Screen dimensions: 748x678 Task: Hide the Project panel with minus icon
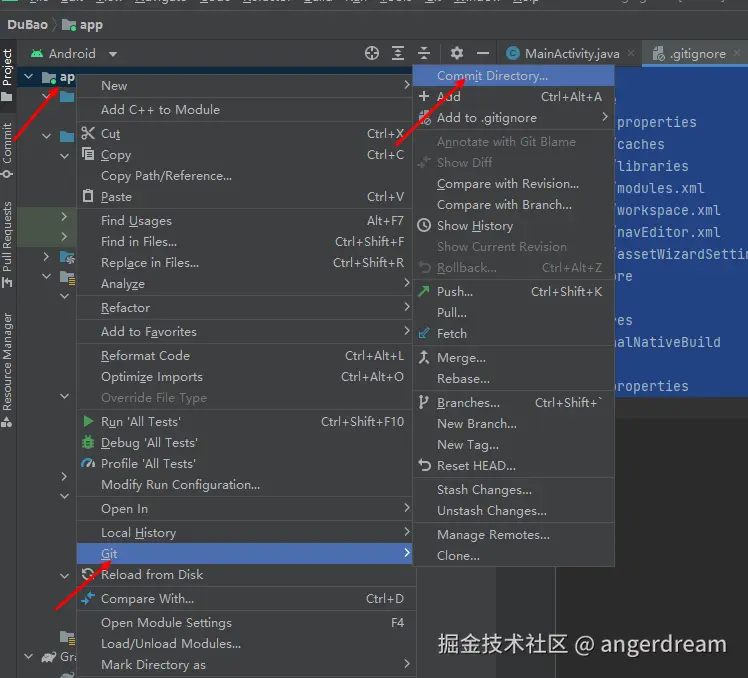click(x=483, y=53)
